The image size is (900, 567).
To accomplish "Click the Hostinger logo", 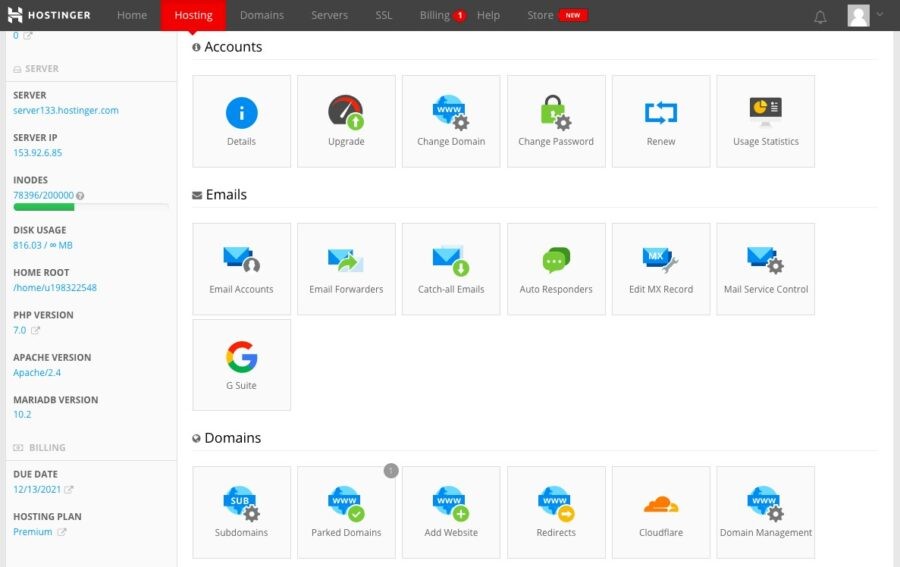I will pyautogui.click(x=49, y=15).
